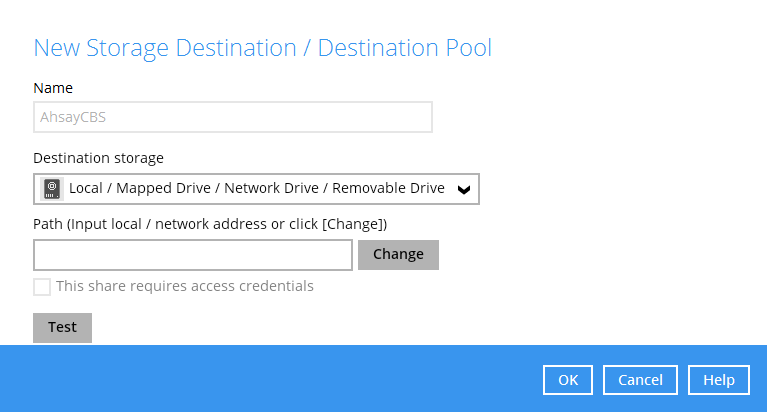Click the Destination Pool part of the title
This screenshot has width=767, height=412.
click(405, 48)
